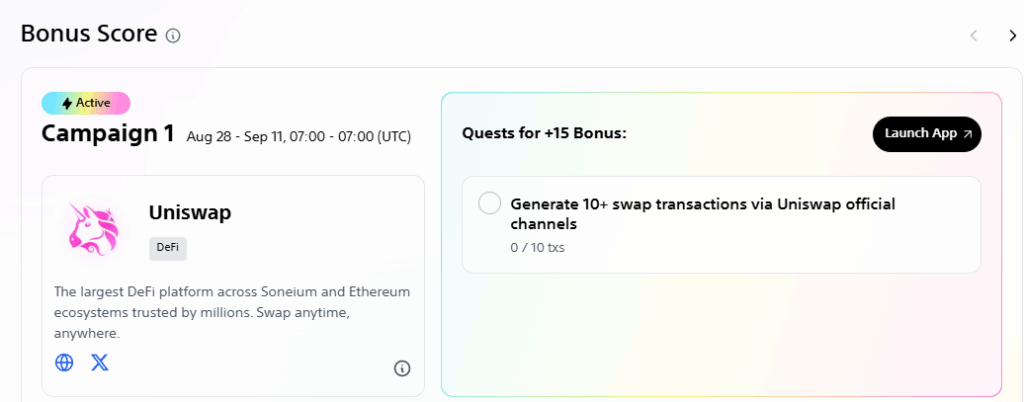This screenshot has width=1024, height=402.
Task: Click the arrow icon inside Launch App
Action: pos(967,134)
